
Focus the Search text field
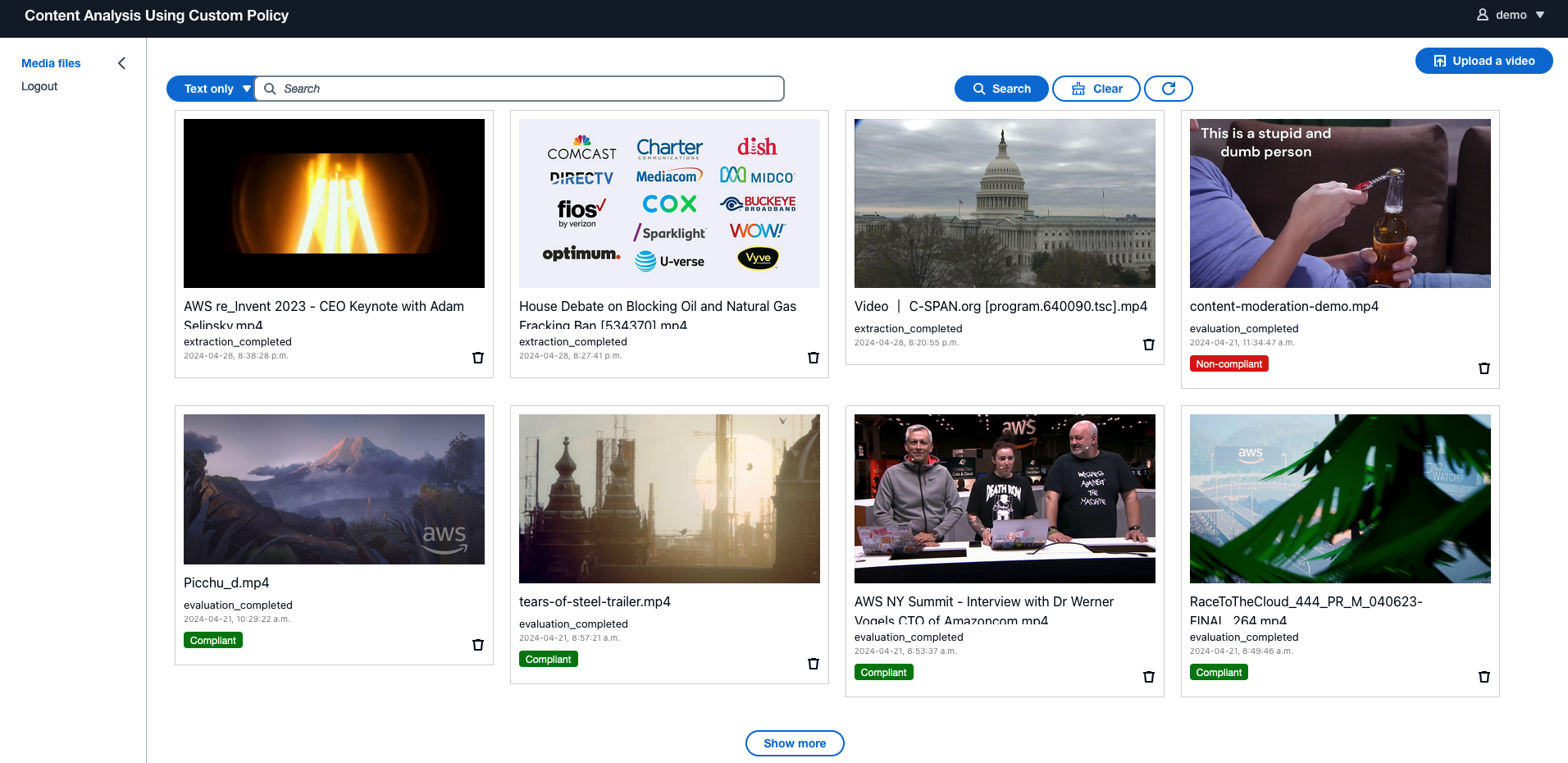click(x=520, y=89)
